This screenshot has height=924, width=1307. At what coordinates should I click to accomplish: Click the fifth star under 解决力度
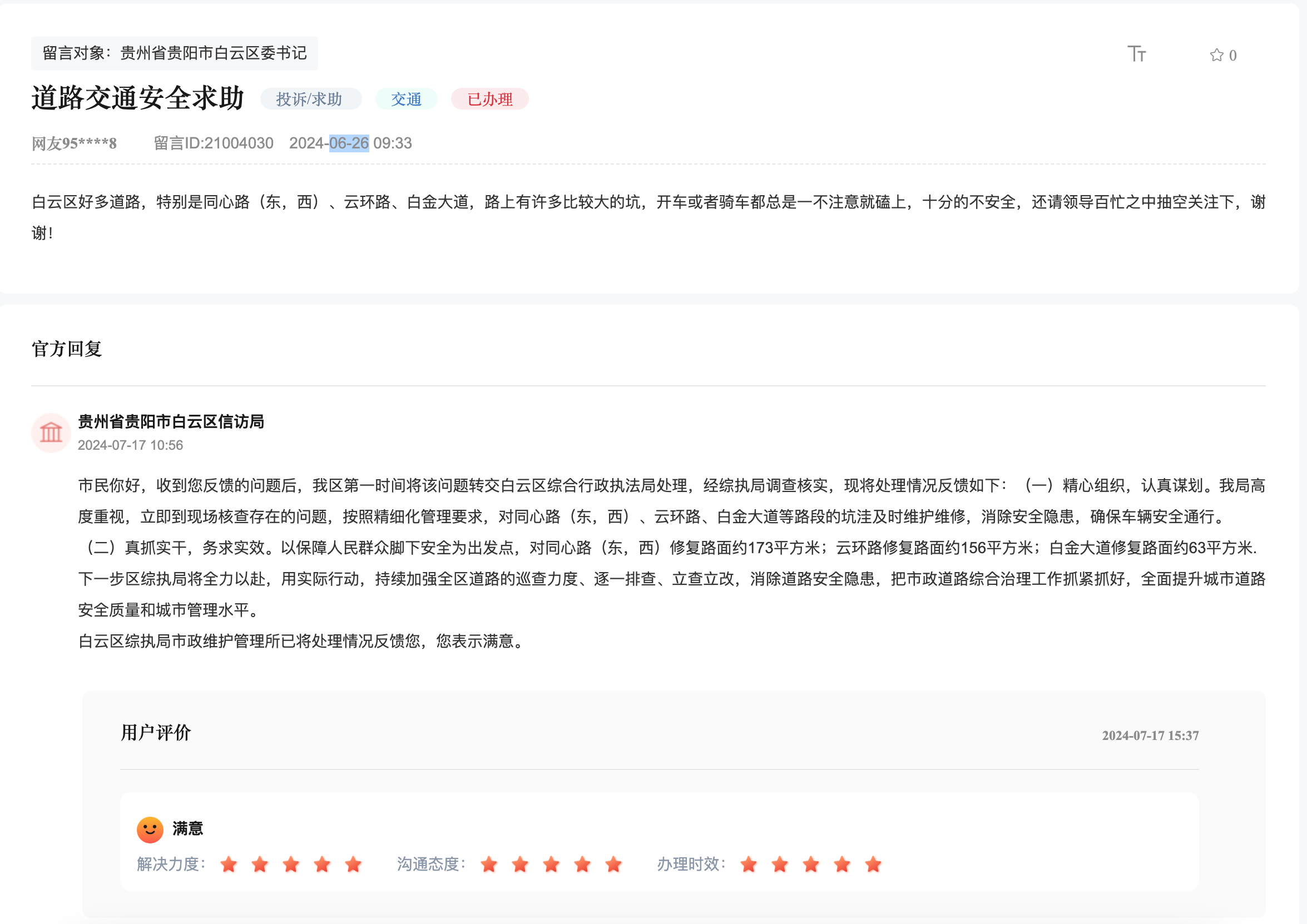pyautogui.click(x=354, y=865)
